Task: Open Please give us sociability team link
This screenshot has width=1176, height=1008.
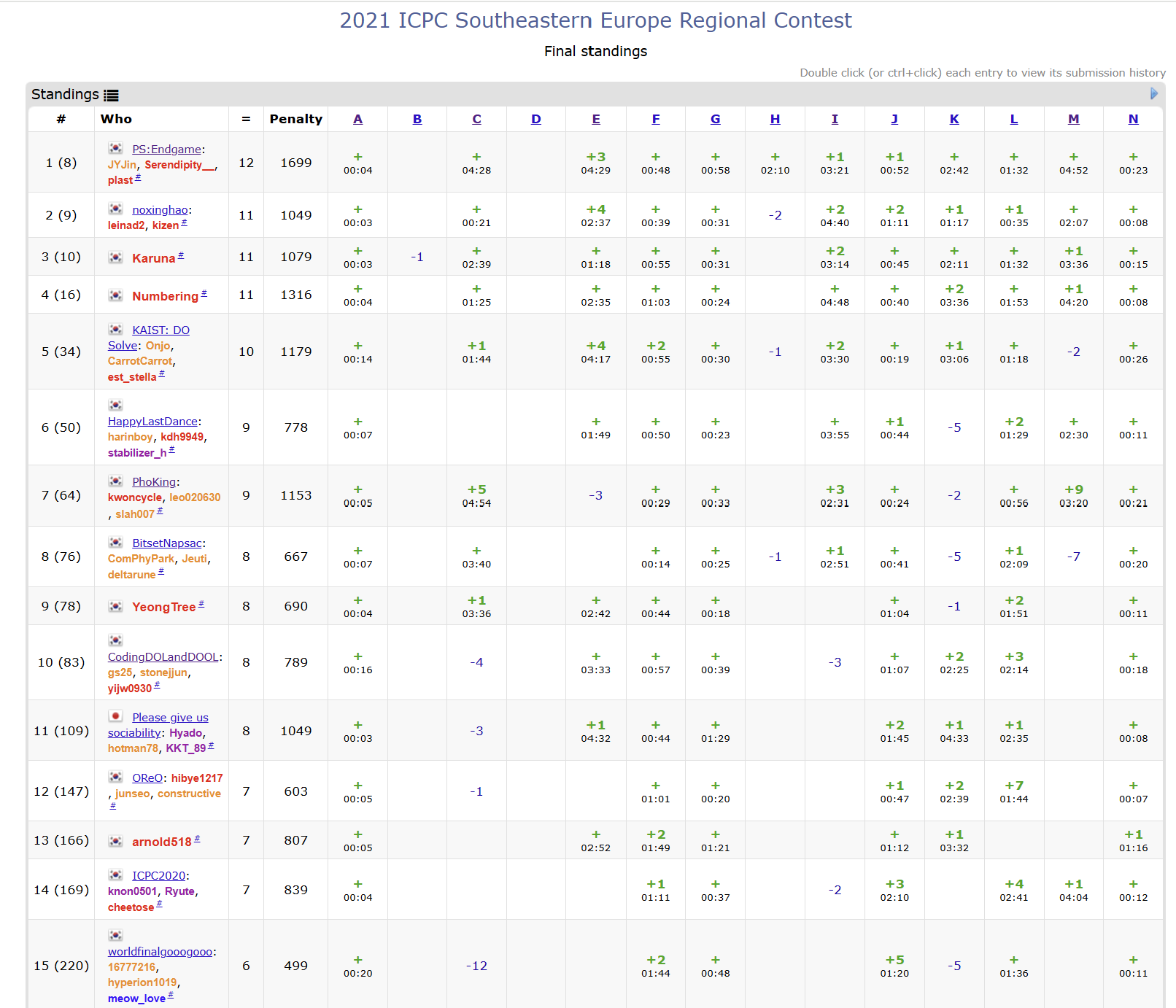Action: 158,725
